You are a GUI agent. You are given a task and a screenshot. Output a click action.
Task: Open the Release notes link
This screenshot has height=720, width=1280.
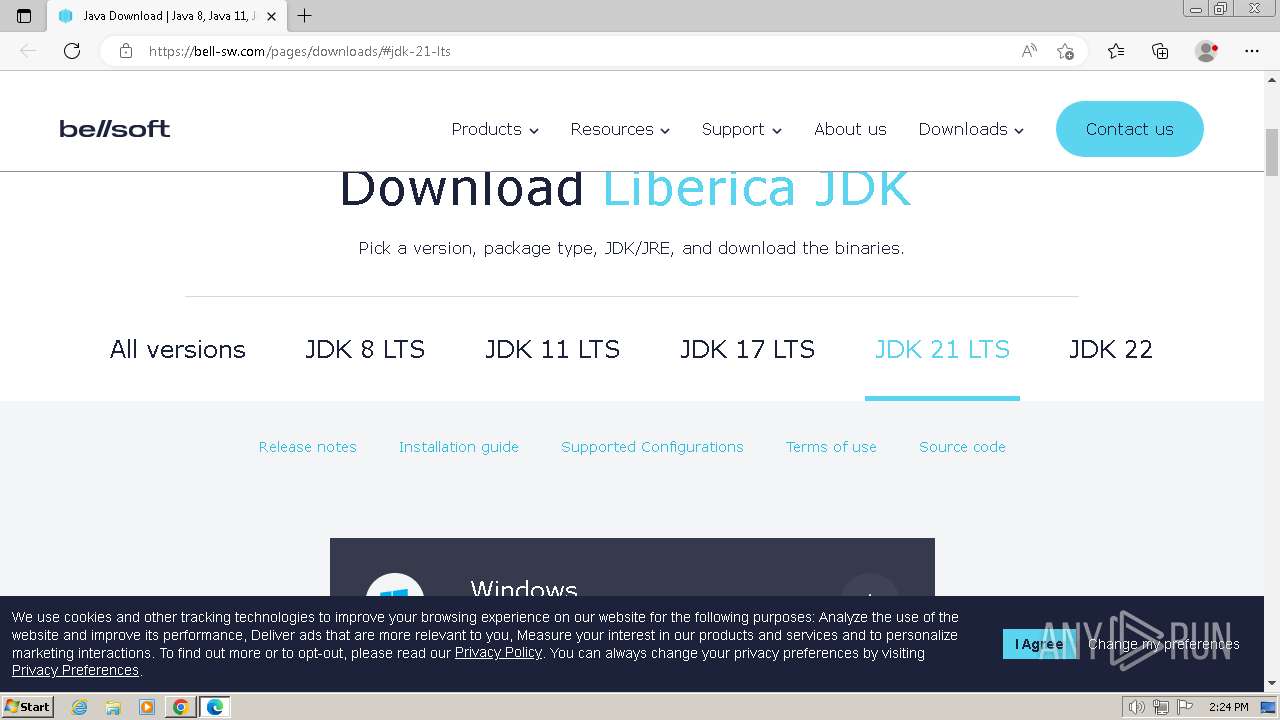[x=308, y=447]
